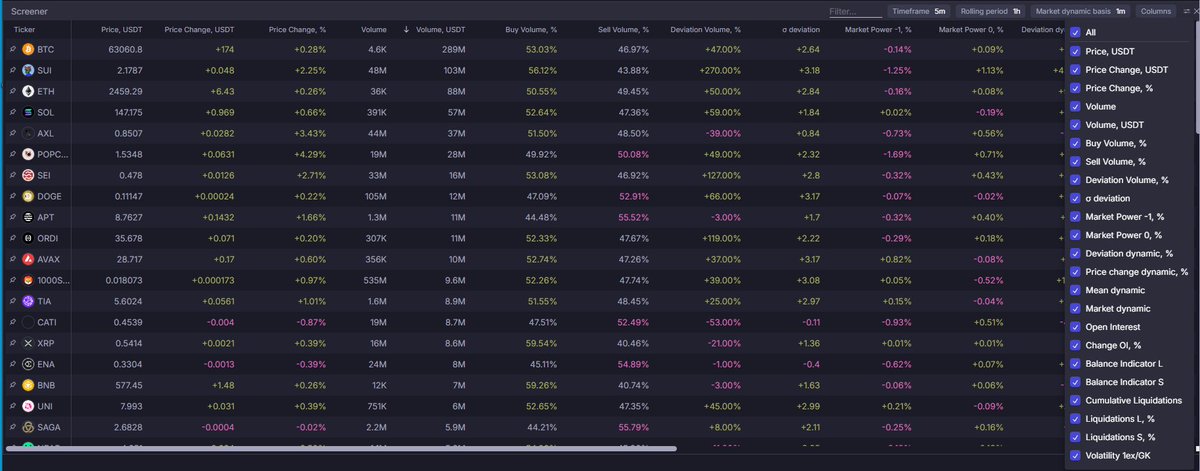Click the Ethereum coin logo

(28, 91)
